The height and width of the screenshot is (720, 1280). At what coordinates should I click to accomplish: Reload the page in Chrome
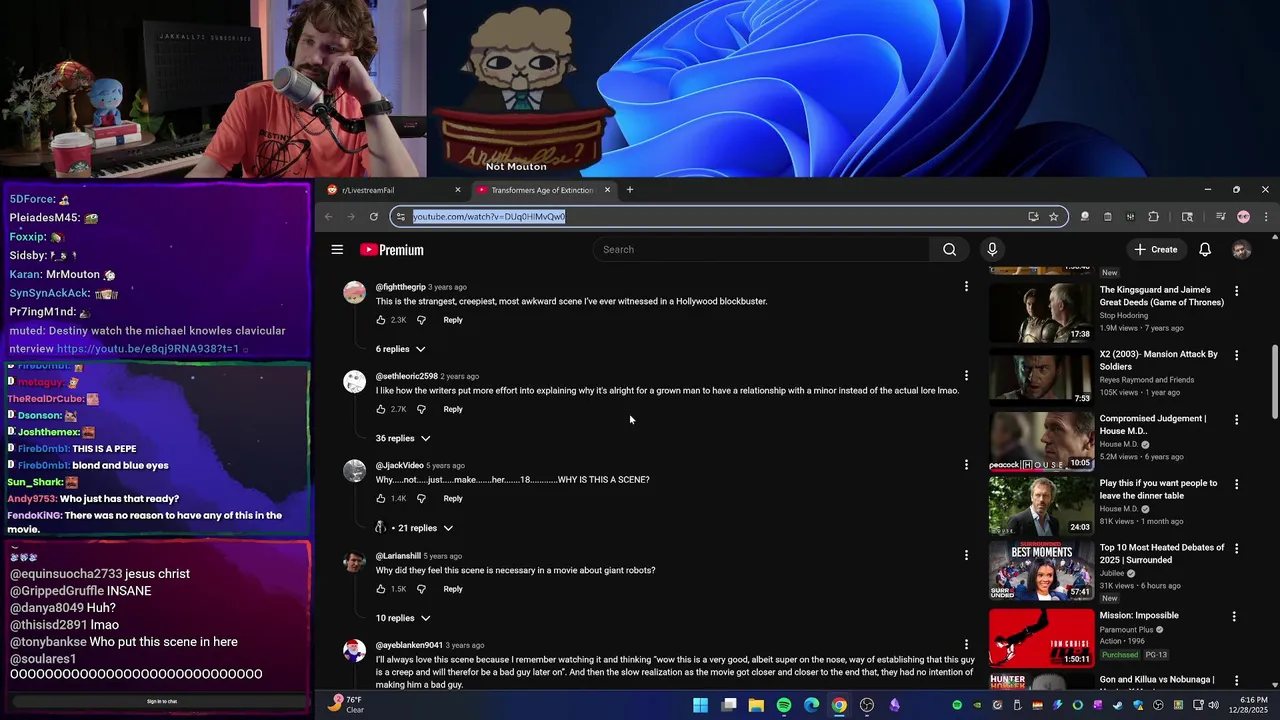tap(374, 217)
